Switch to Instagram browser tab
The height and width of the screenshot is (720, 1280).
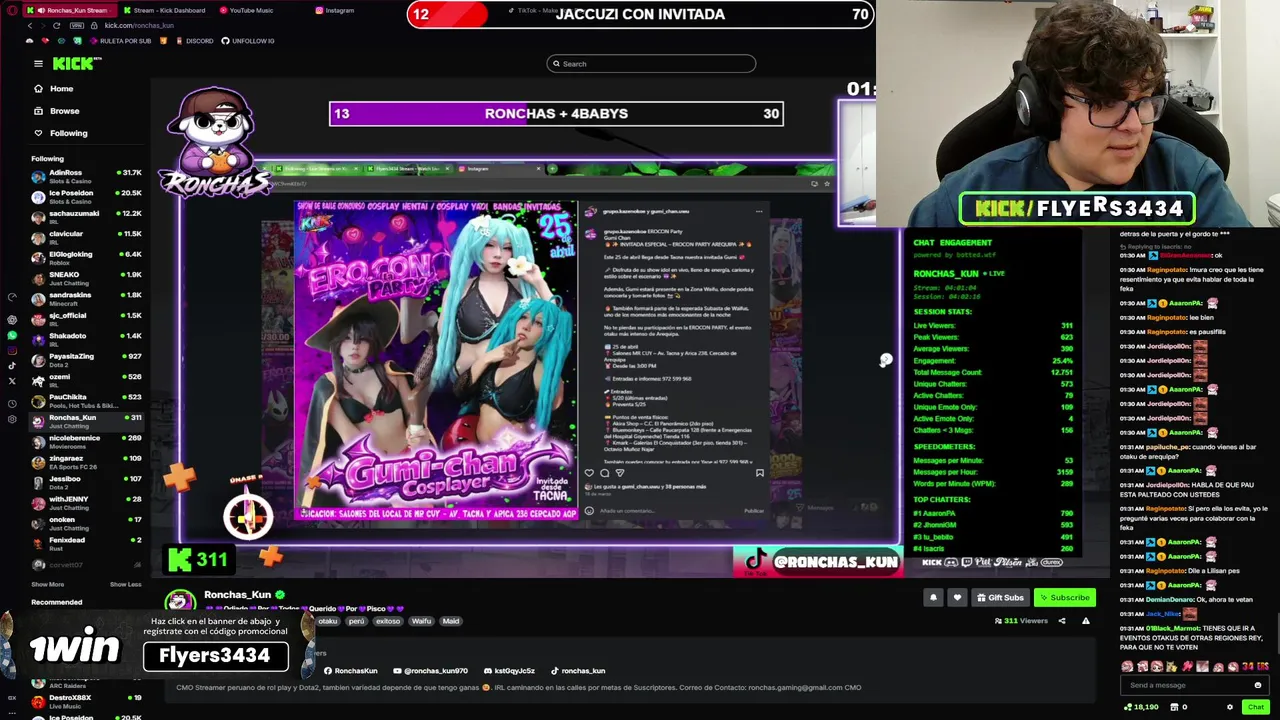click(x=336, y=10)
